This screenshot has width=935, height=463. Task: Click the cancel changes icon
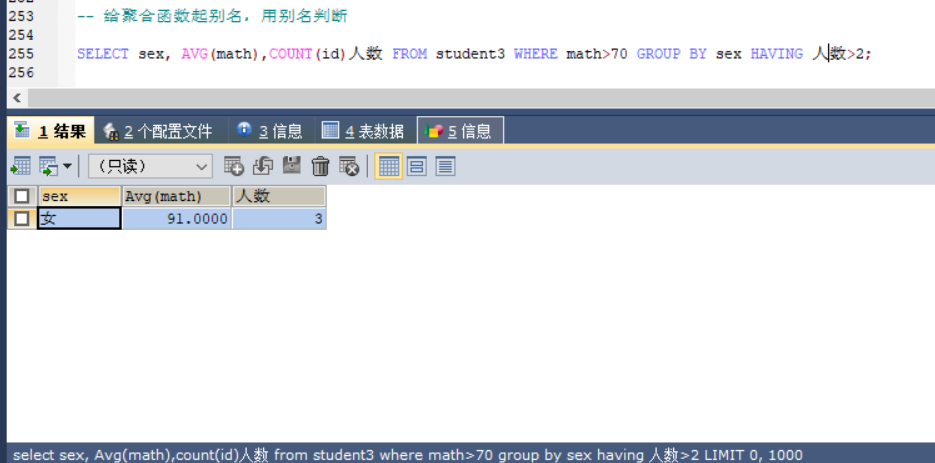click(349, 166)
